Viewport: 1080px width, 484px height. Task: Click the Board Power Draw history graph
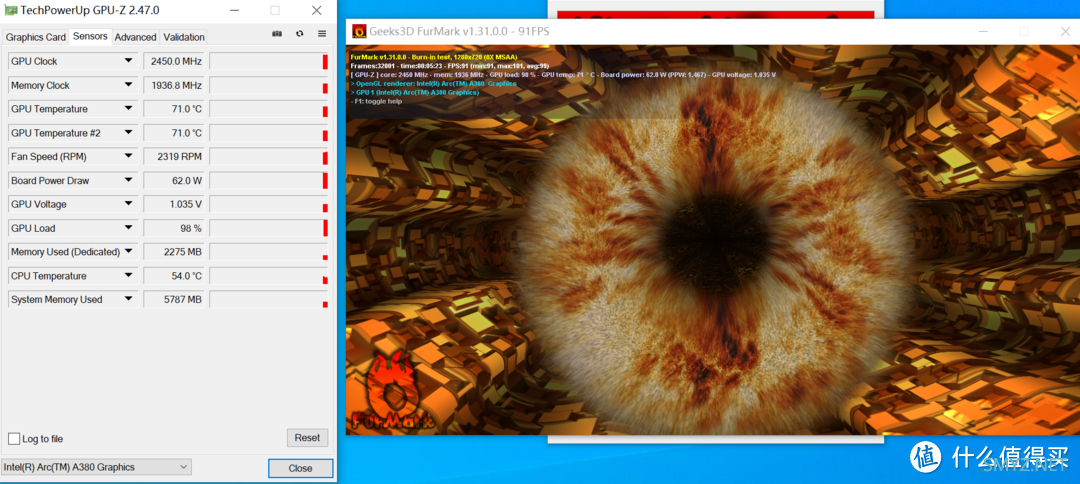pyautogui.click(x=269, y=180)
